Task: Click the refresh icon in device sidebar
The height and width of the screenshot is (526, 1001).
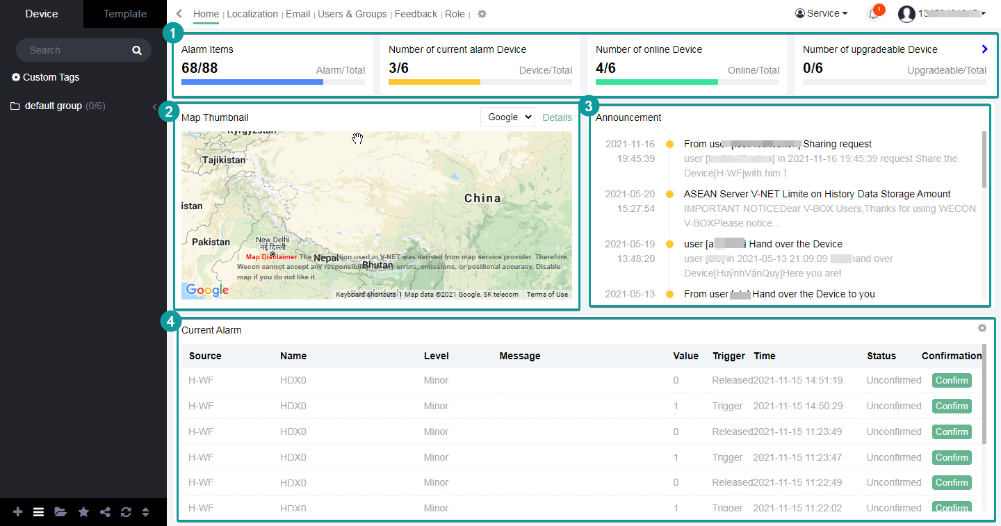Action: [126, 512]
